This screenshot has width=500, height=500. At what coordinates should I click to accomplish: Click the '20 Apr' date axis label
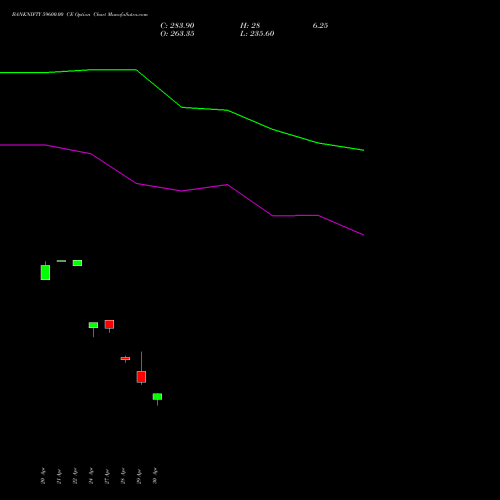click(43, 476)
